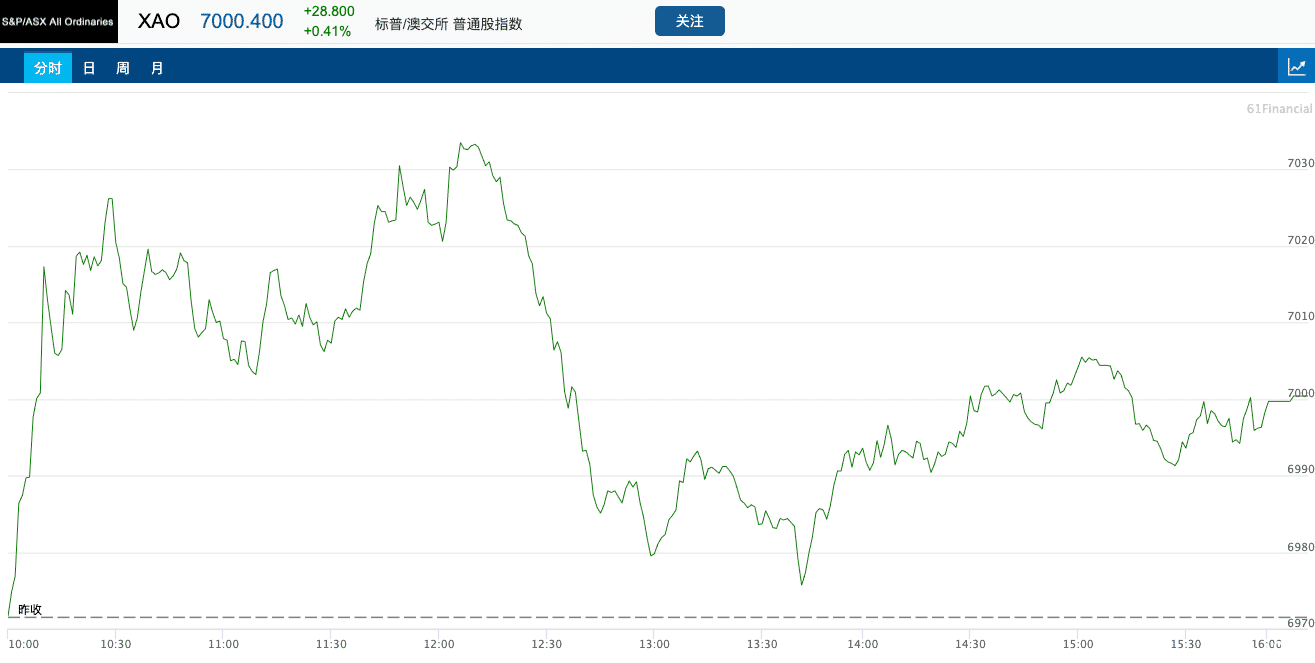The image size is (1315, 663).
Task: Click the 13:00 time axis label
Action: (654, 645)
